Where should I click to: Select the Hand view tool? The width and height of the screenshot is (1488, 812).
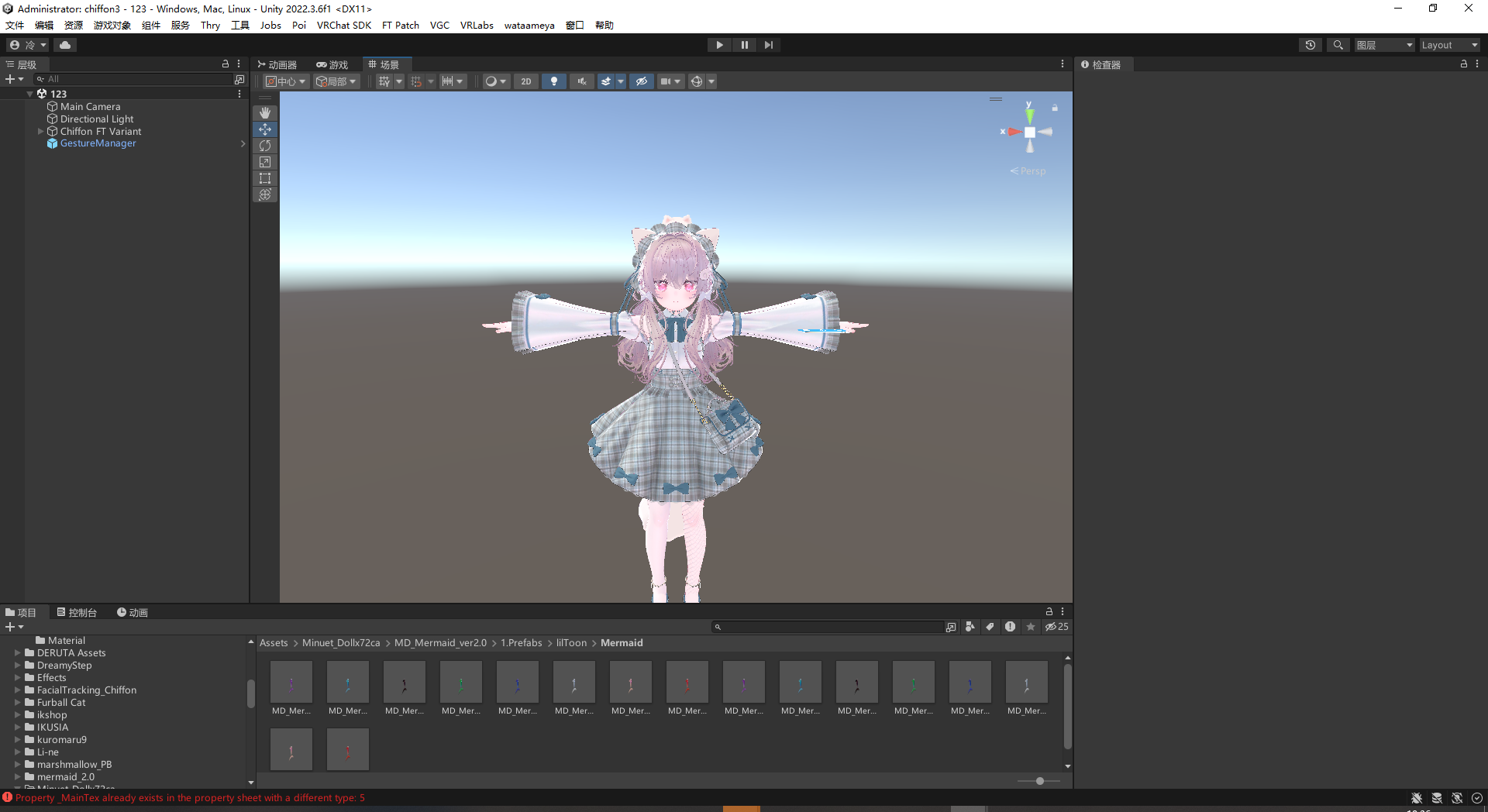pyautogui.click(x=265, y=113)
